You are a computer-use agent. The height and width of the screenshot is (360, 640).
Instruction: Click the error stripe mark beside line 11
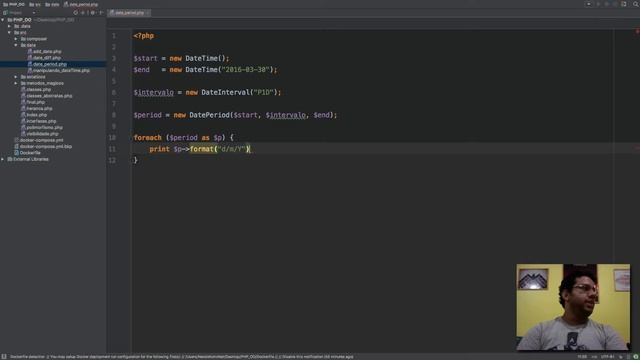637,149
